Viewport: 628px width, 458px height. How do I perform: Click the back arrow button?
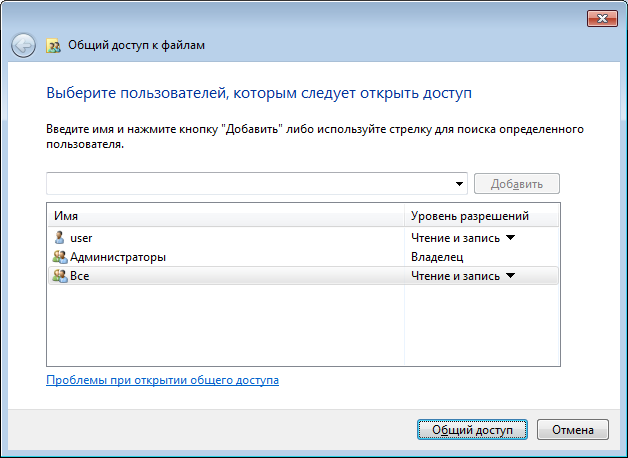(x=23, y=45)
